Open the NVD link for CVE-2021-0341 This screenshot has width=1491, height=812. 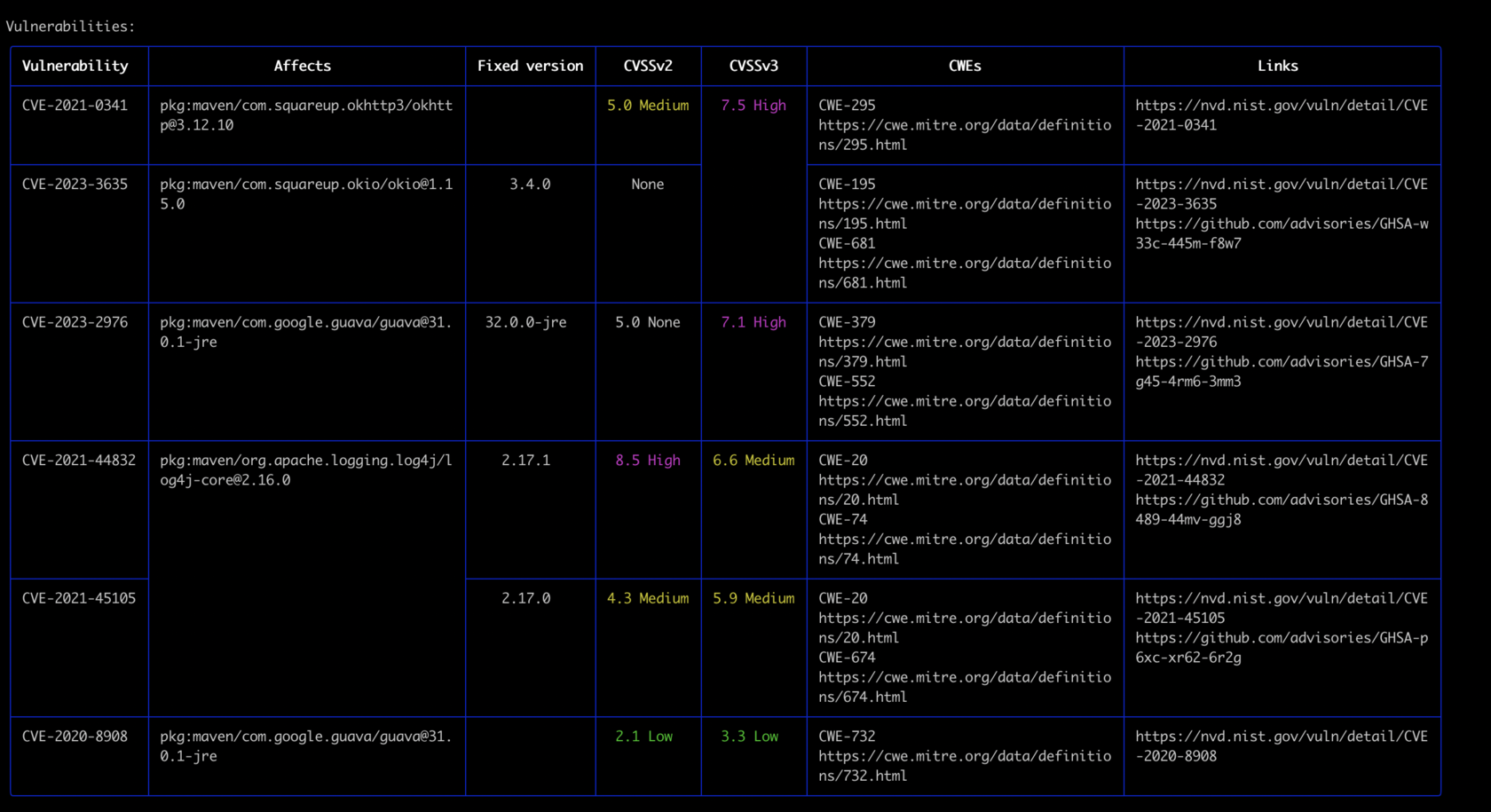pyautogui.click(x=1282, y=115)
